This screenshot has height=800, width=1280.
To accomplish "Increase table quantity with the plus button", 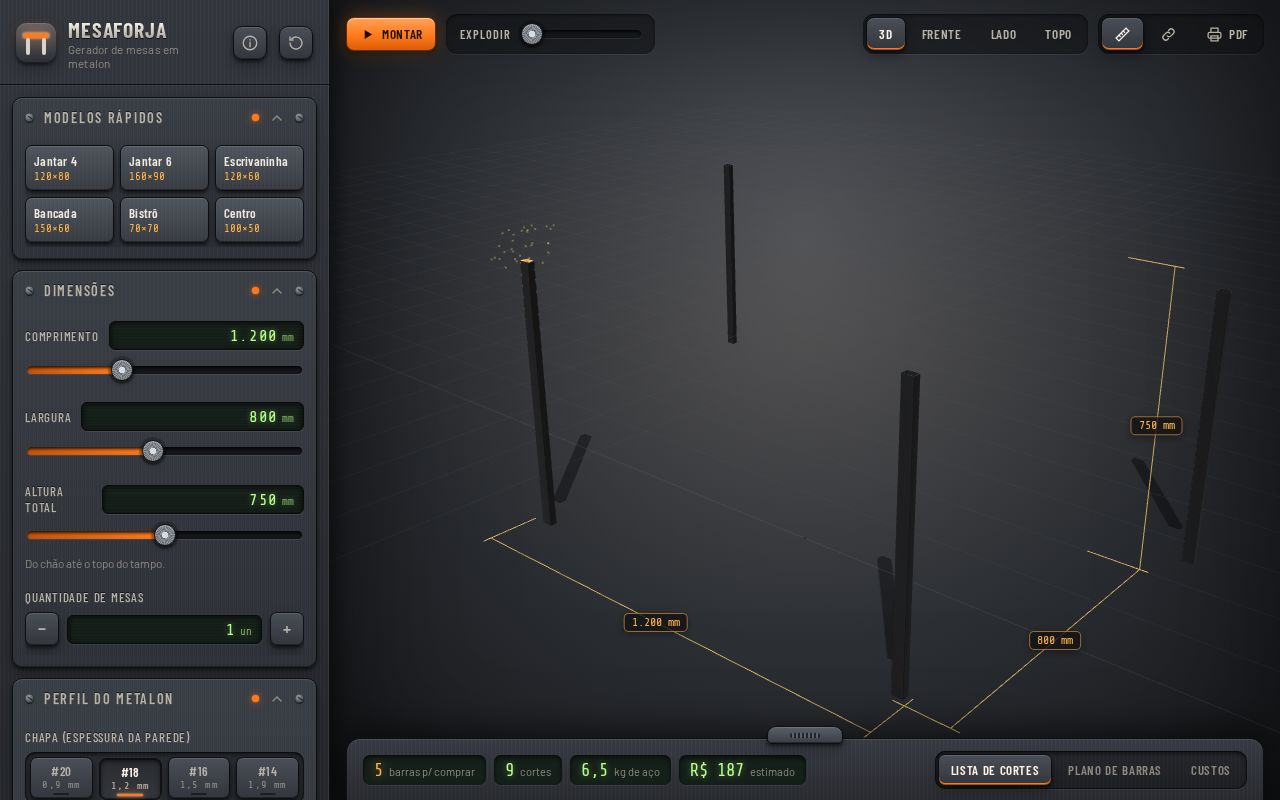I will tap(287, 629).
